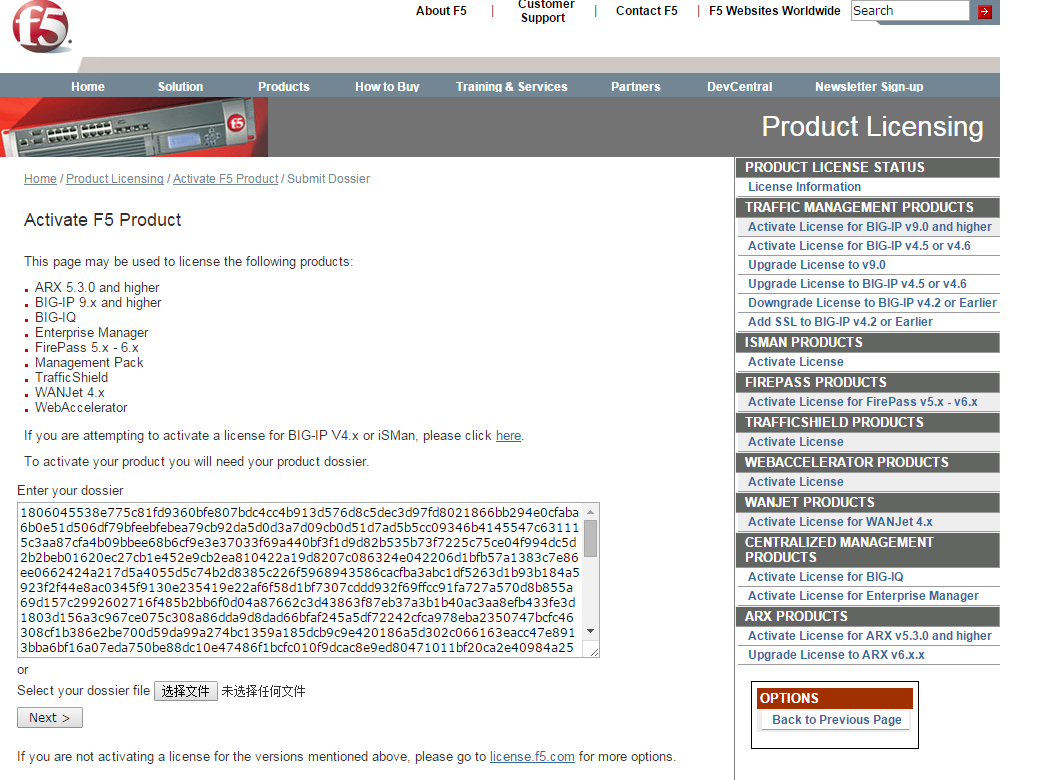Click the 'here' link for BIG-IP V4.x

point(508,435)
